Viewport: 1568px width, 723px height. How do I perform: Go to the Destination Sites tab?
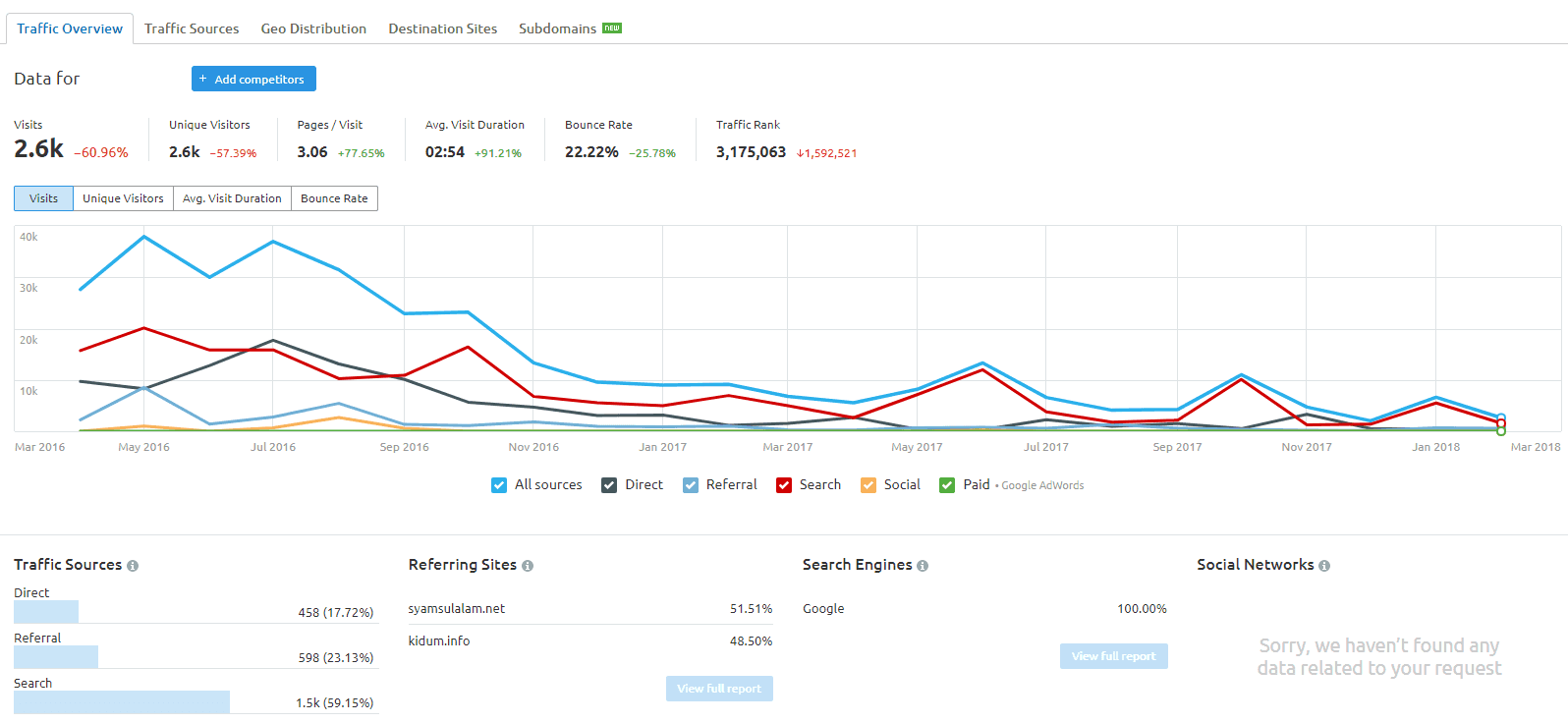click(x=442, y=28)
